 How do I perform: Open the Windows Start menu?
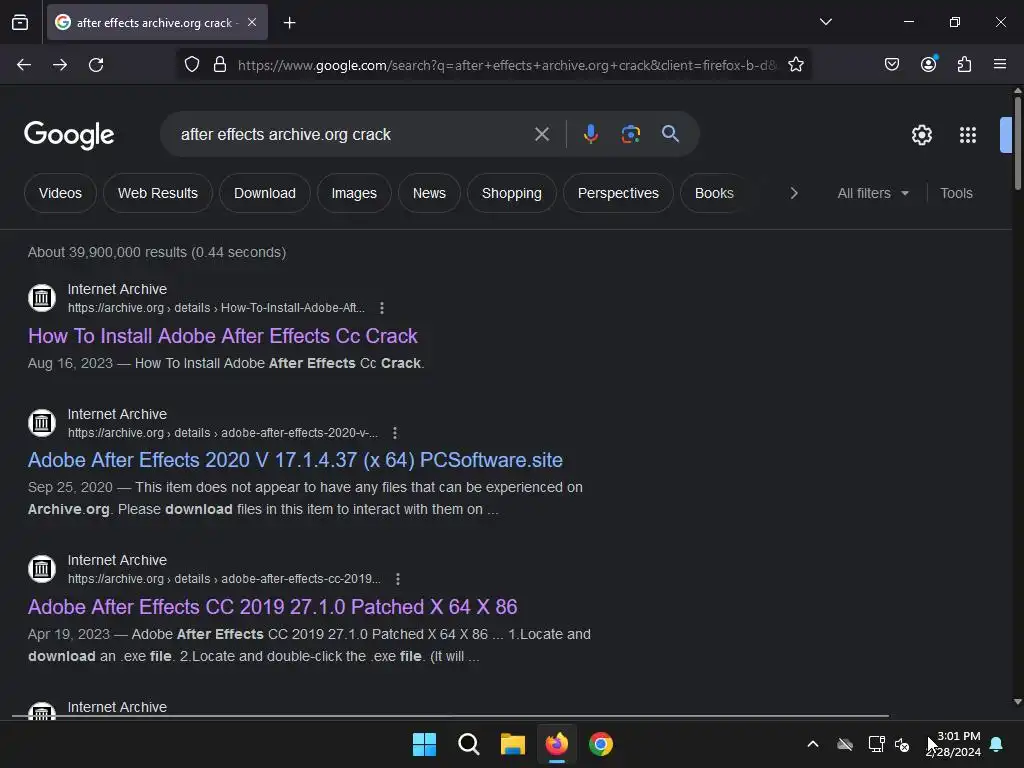[424, 744]
